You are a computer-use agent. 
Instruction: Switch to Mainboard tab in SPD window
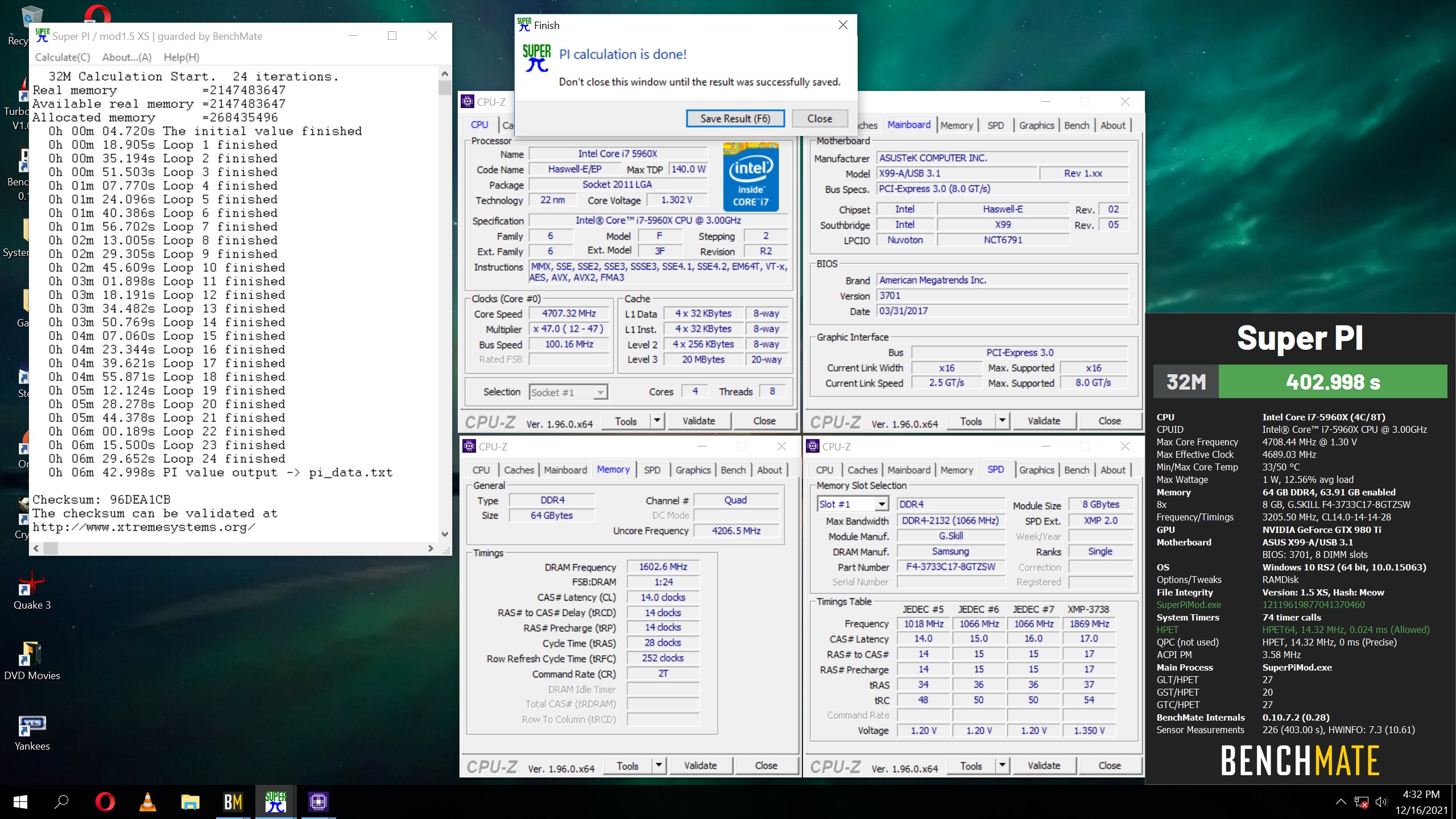pos(908,470)
